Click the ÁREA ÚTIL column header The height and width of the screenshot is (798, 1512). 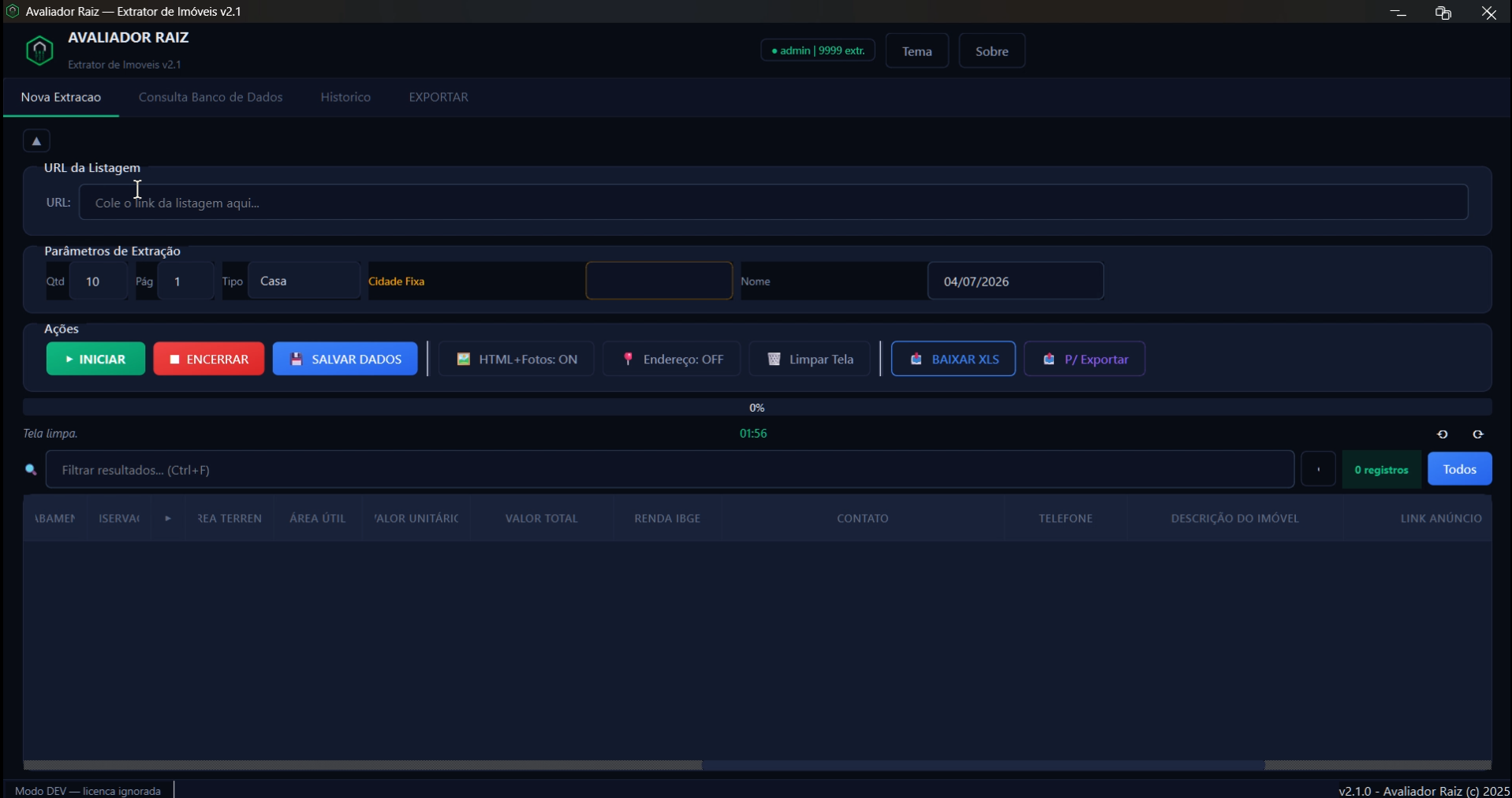(x=318, y=518)
